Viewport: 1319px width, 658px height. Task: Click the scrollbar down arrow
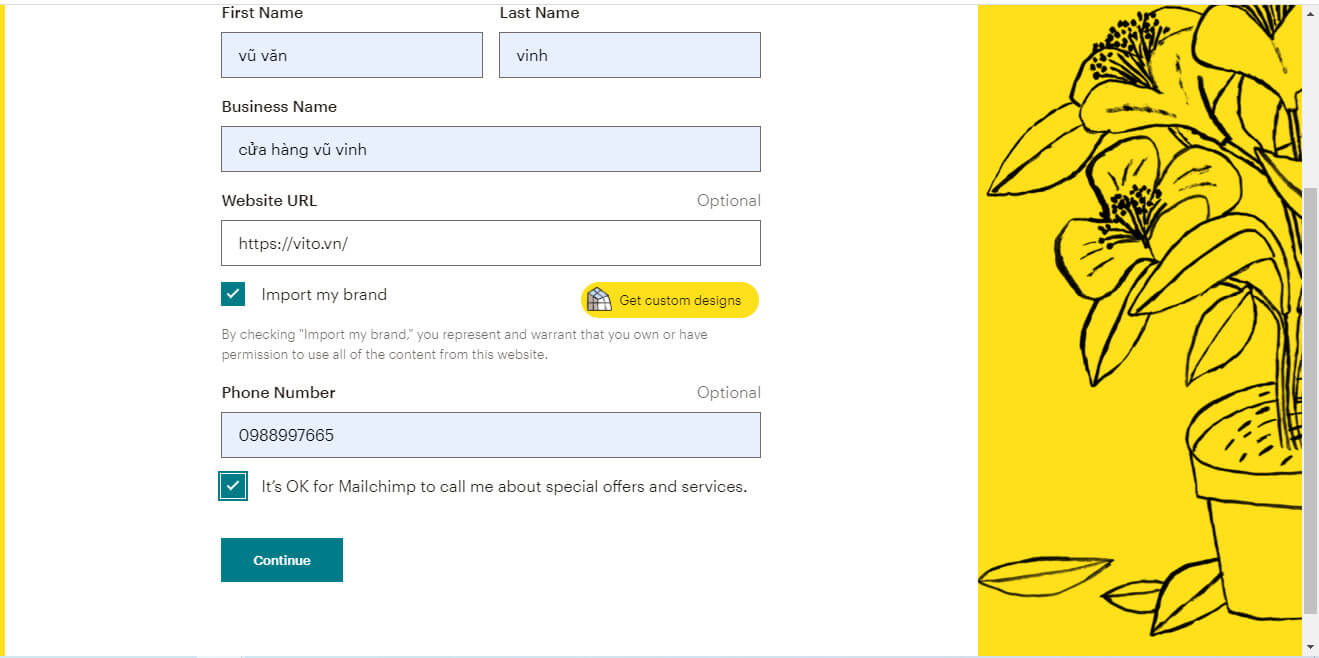coord(1310,647)
